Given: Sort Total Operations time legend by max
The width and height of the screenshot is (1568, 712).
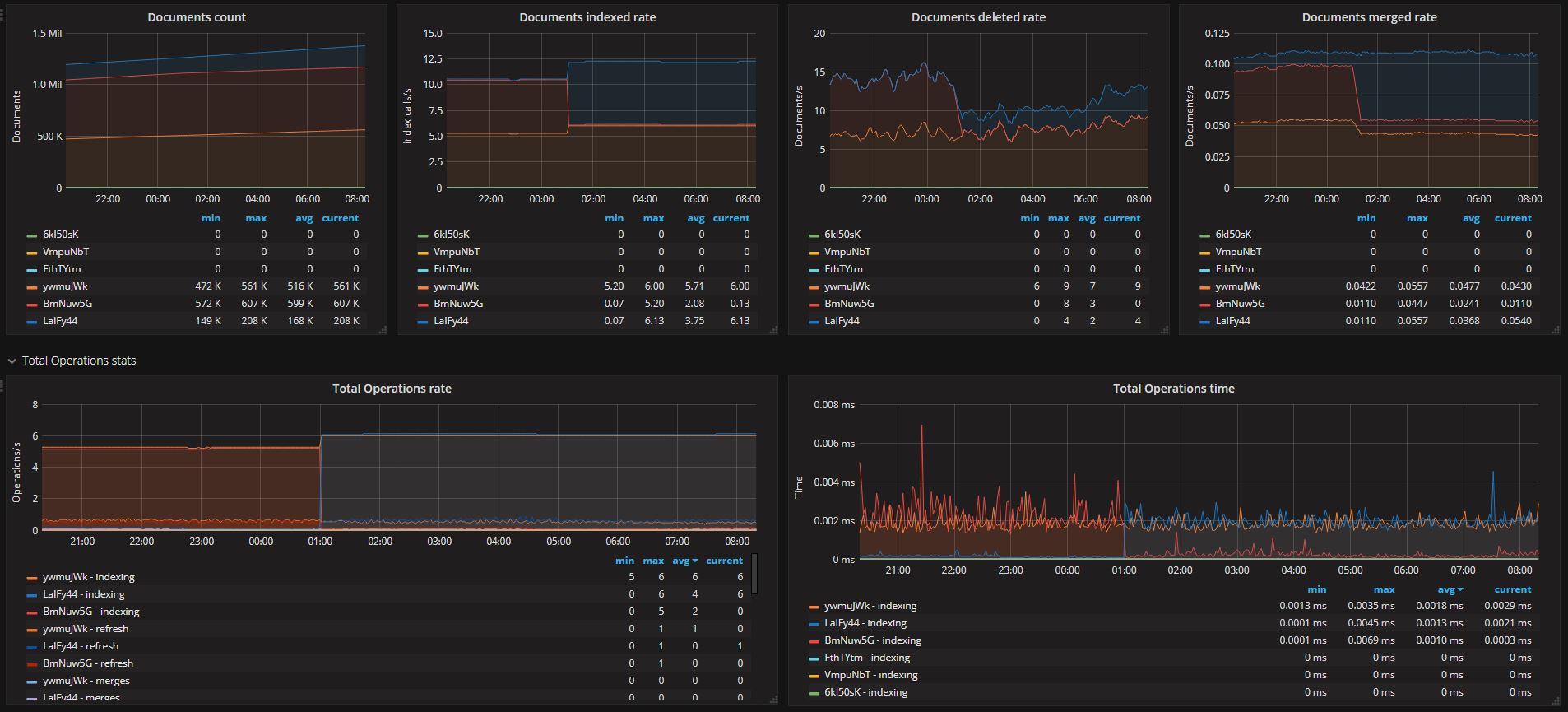Looking at the screenshot, I should [1384, 589].
